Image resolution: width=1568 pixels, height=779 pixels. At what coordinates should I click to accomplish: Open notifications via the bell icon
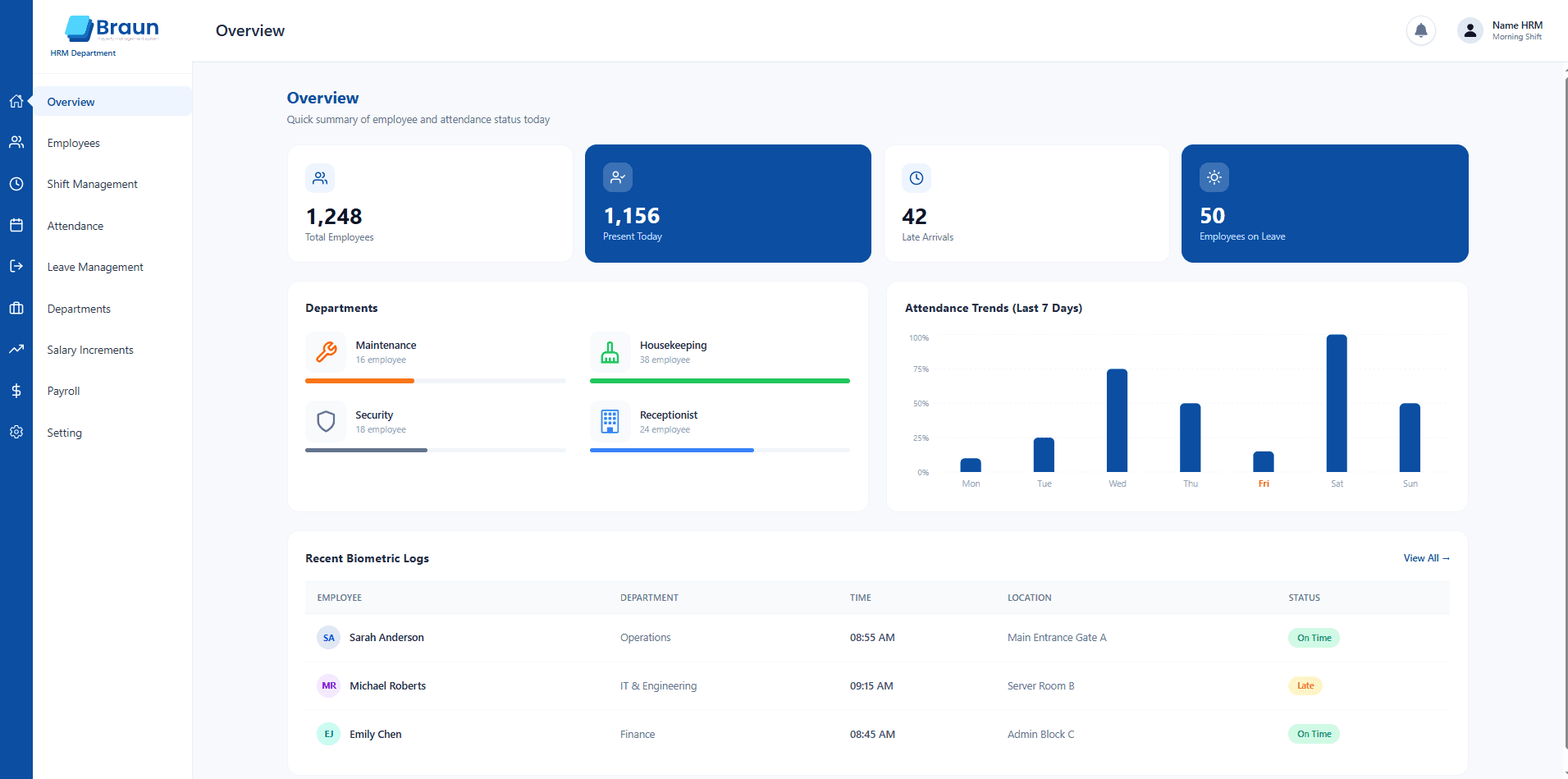tap(1421, 31)
